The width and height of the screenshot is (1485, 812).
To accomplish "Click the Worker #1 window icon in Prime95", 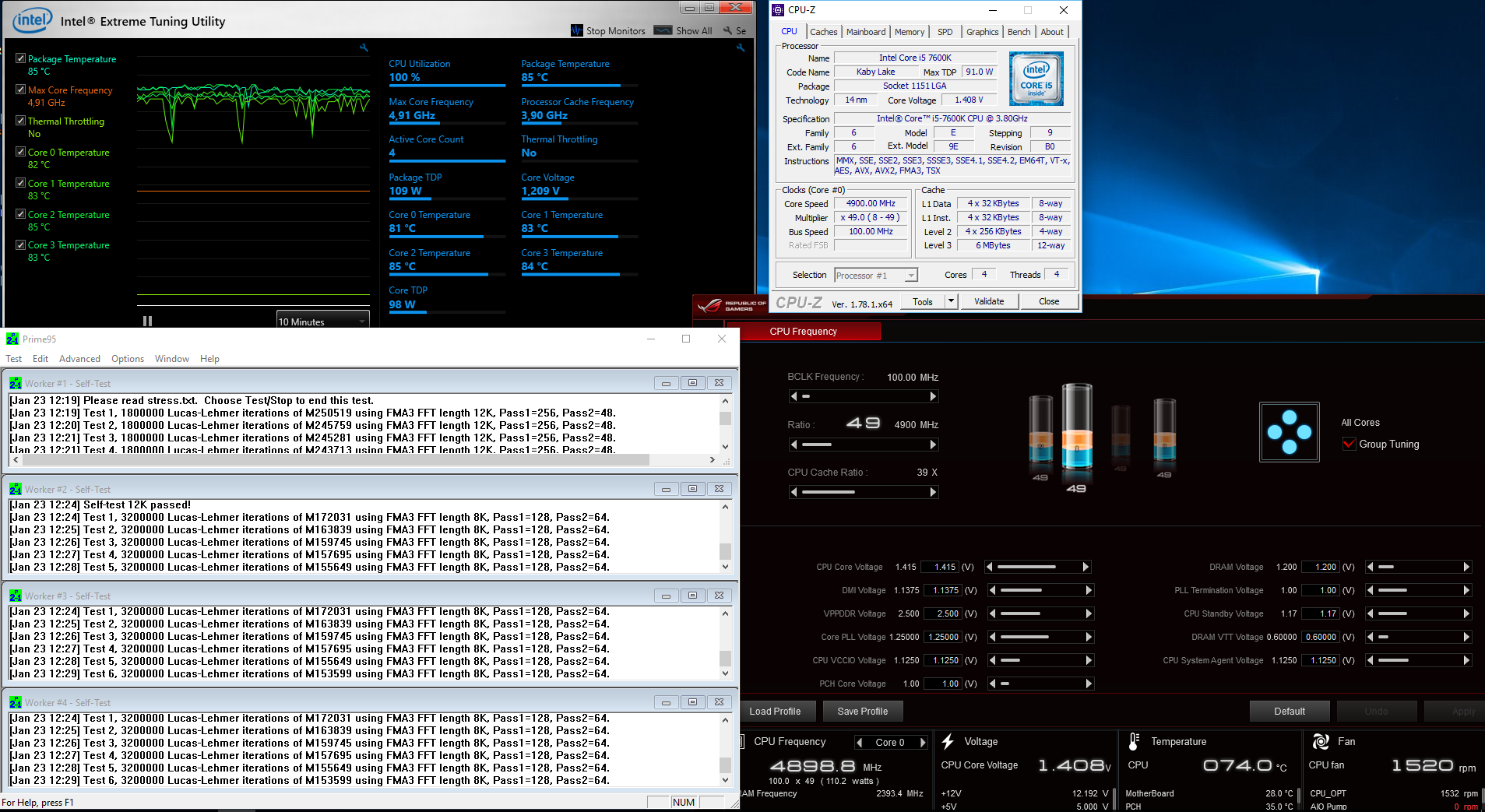I will 16,383.
